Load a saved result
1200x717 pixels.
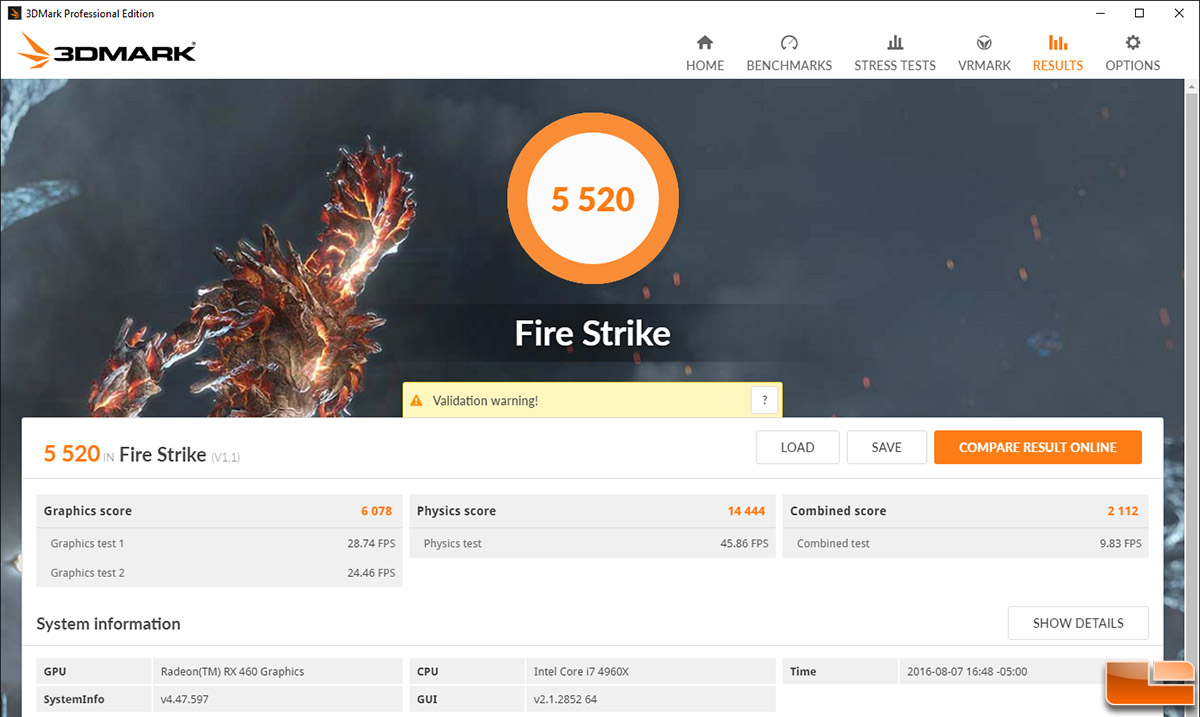(797, 447)
